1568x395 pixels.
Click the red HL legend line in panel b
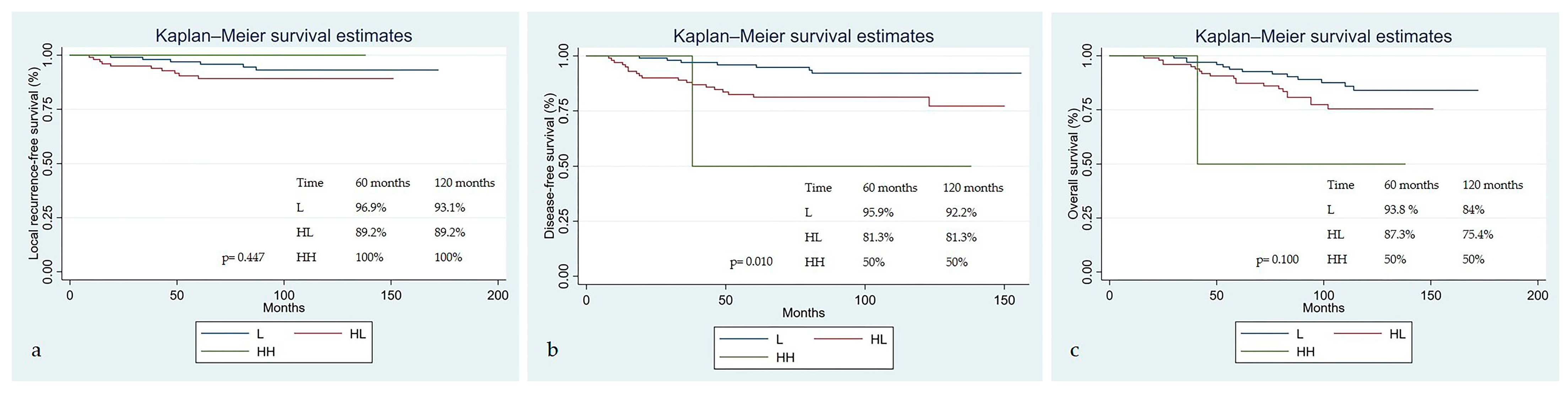[838, 339]
